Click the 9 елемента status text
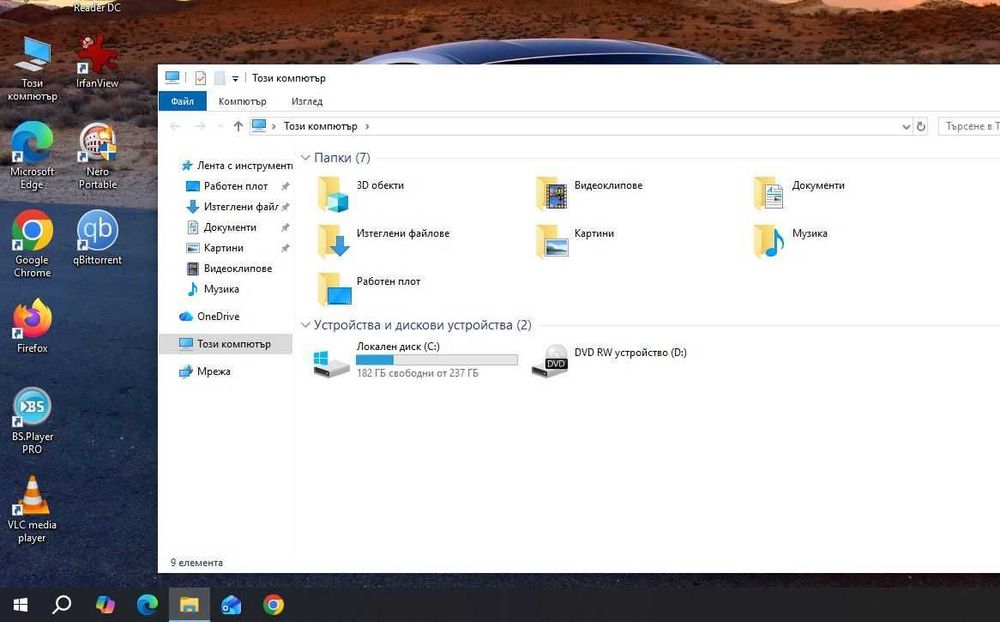This screenshot has height=622, width=1000. pos(196,563)
